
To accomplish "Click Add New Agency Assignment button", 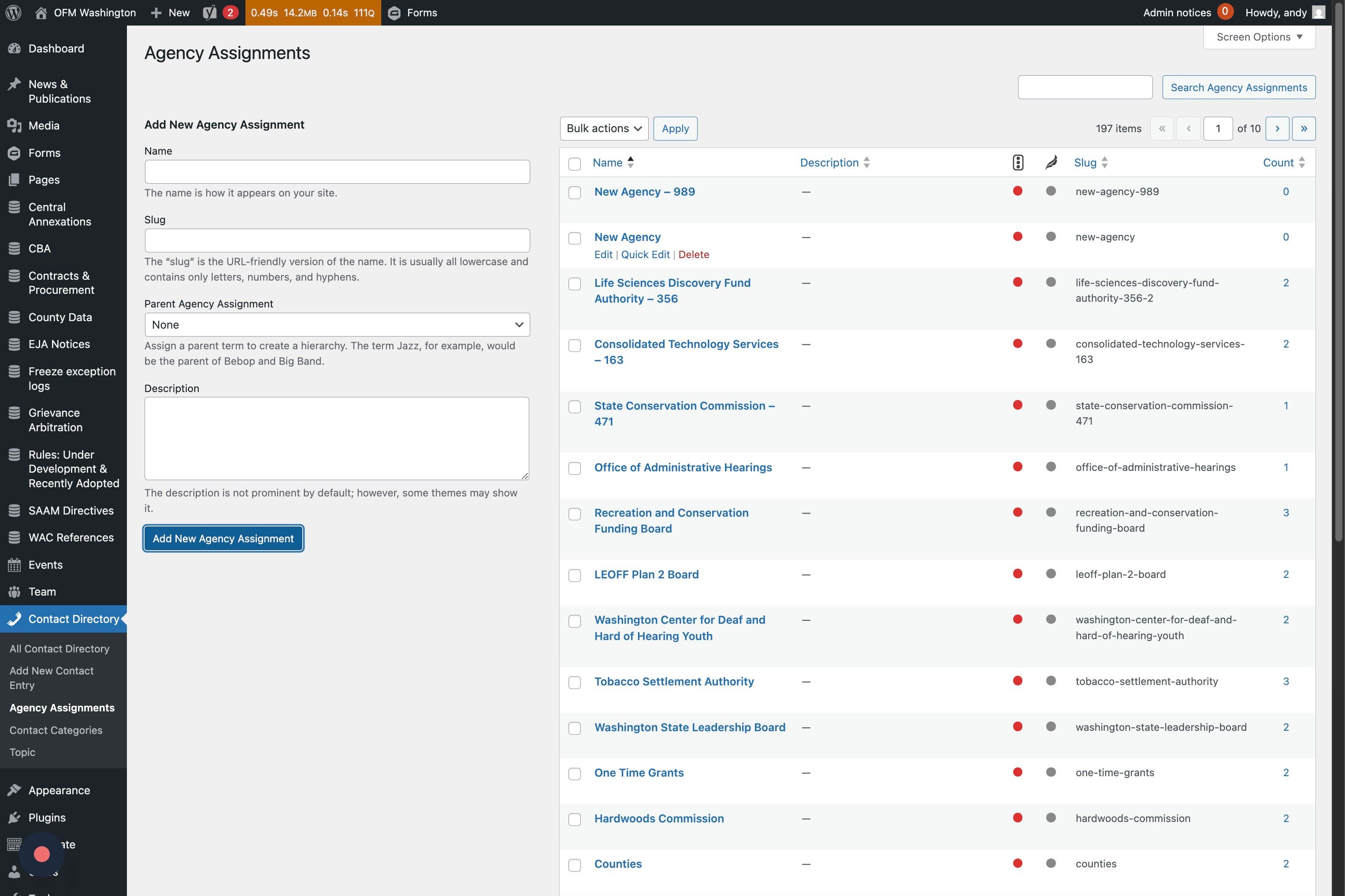I will [x=223, y=538].
